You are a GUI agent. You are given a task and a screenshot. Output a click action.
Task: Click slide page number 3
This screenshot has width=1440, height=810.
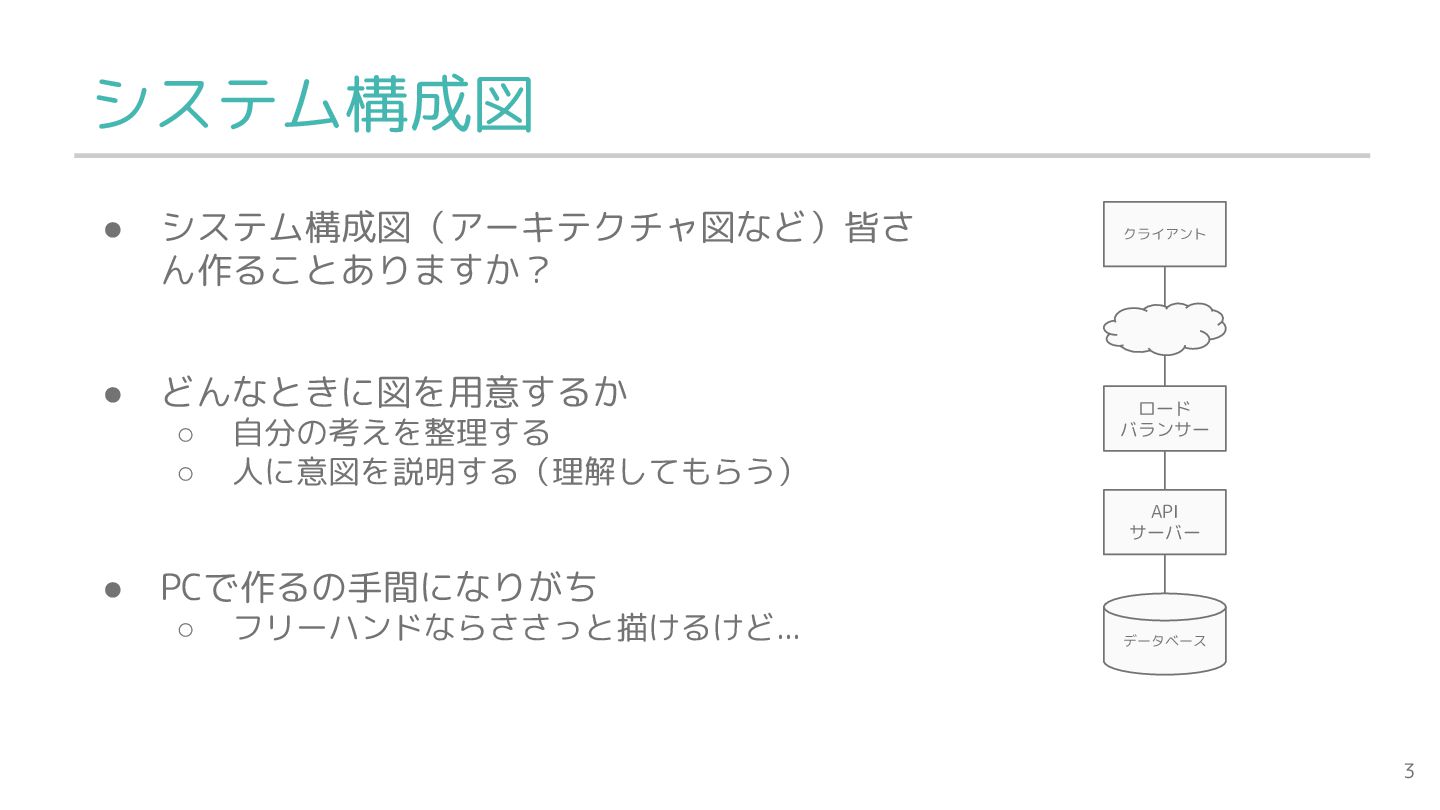click(x=1409, y=771)
